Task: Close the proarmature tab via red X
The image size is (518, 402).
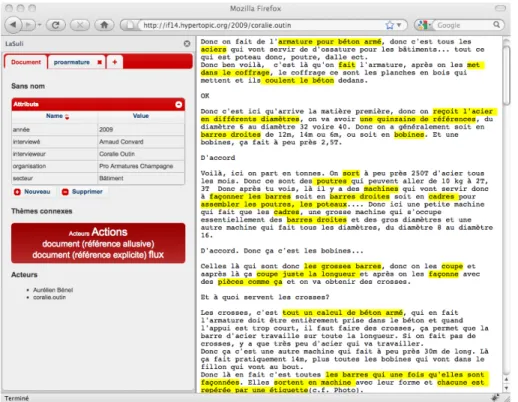Action: point(99,62)
